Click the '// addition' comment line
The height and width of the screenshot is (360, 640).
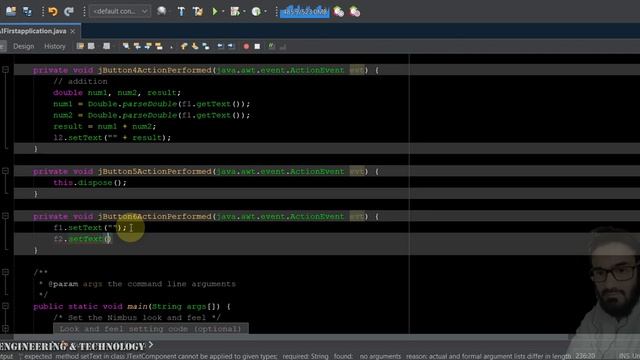click(x=80, y=81)
